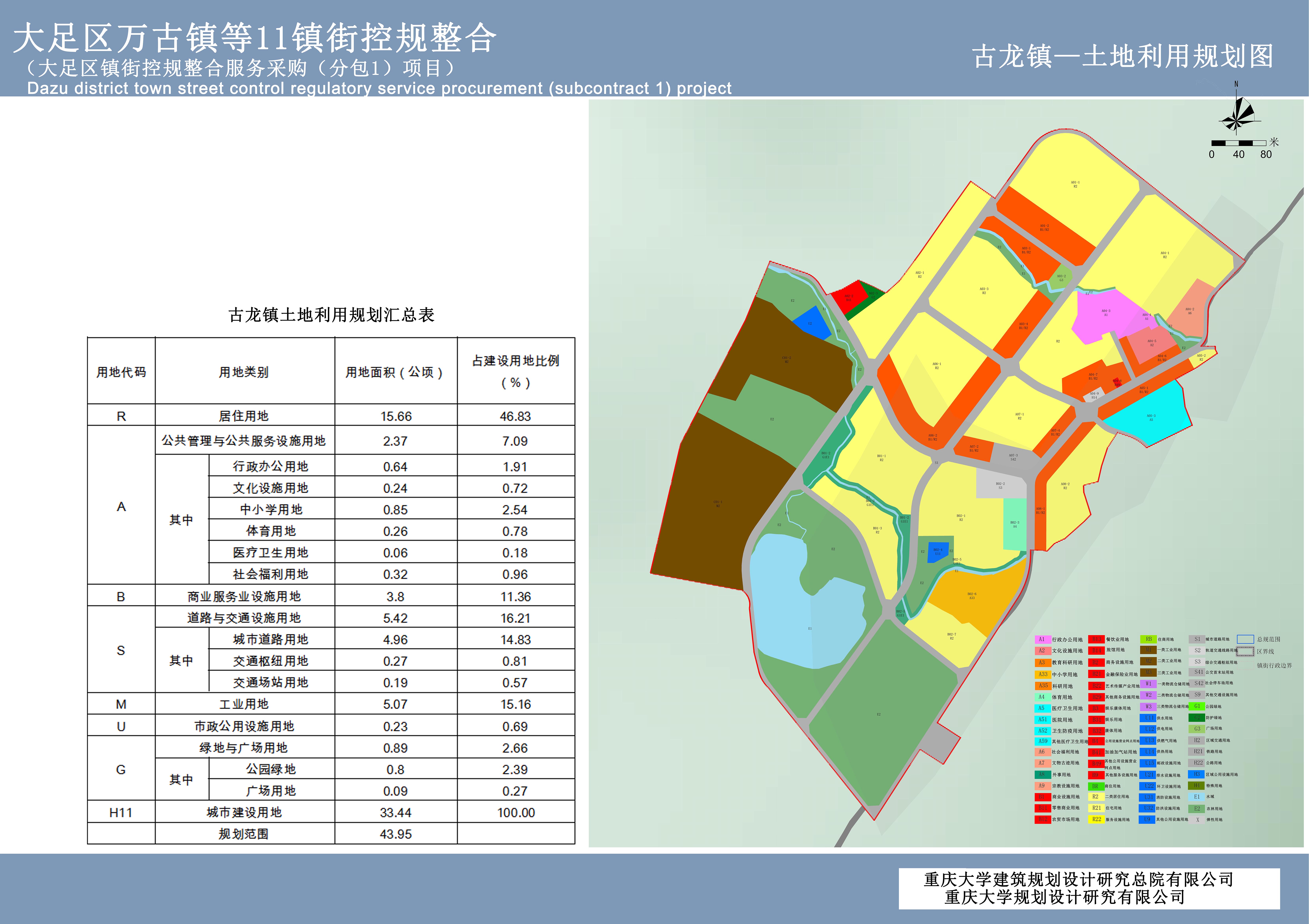Click the M1 一类工业用地 brown swatch
Screen dimensions: 1309x924
pyautogui.click(x=1148, y=650)
